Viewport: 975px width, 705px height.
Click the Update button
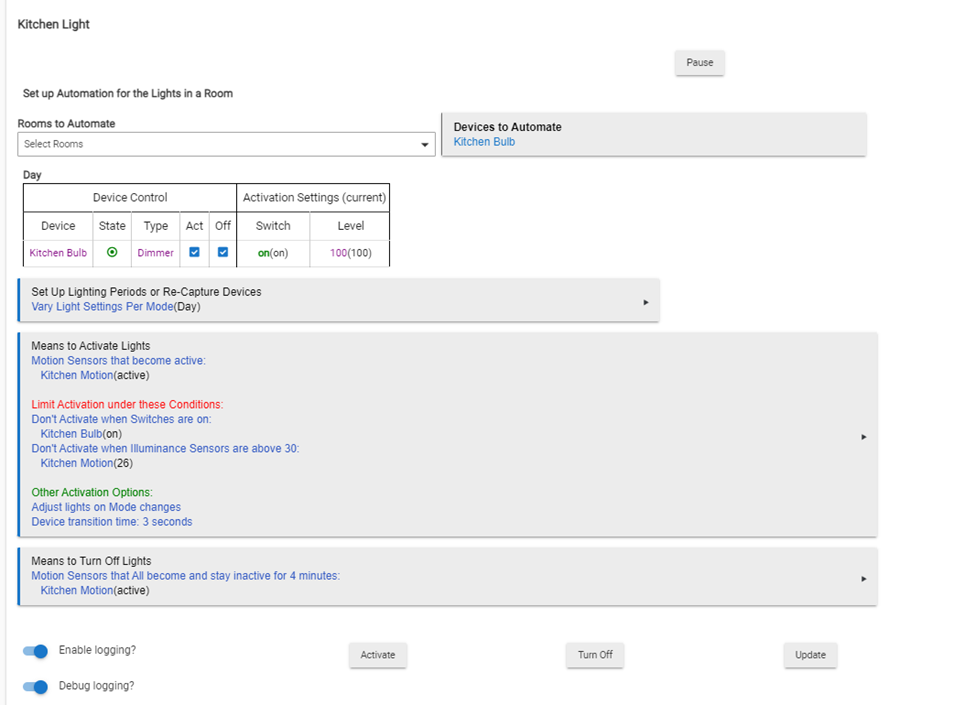point(810,655)
